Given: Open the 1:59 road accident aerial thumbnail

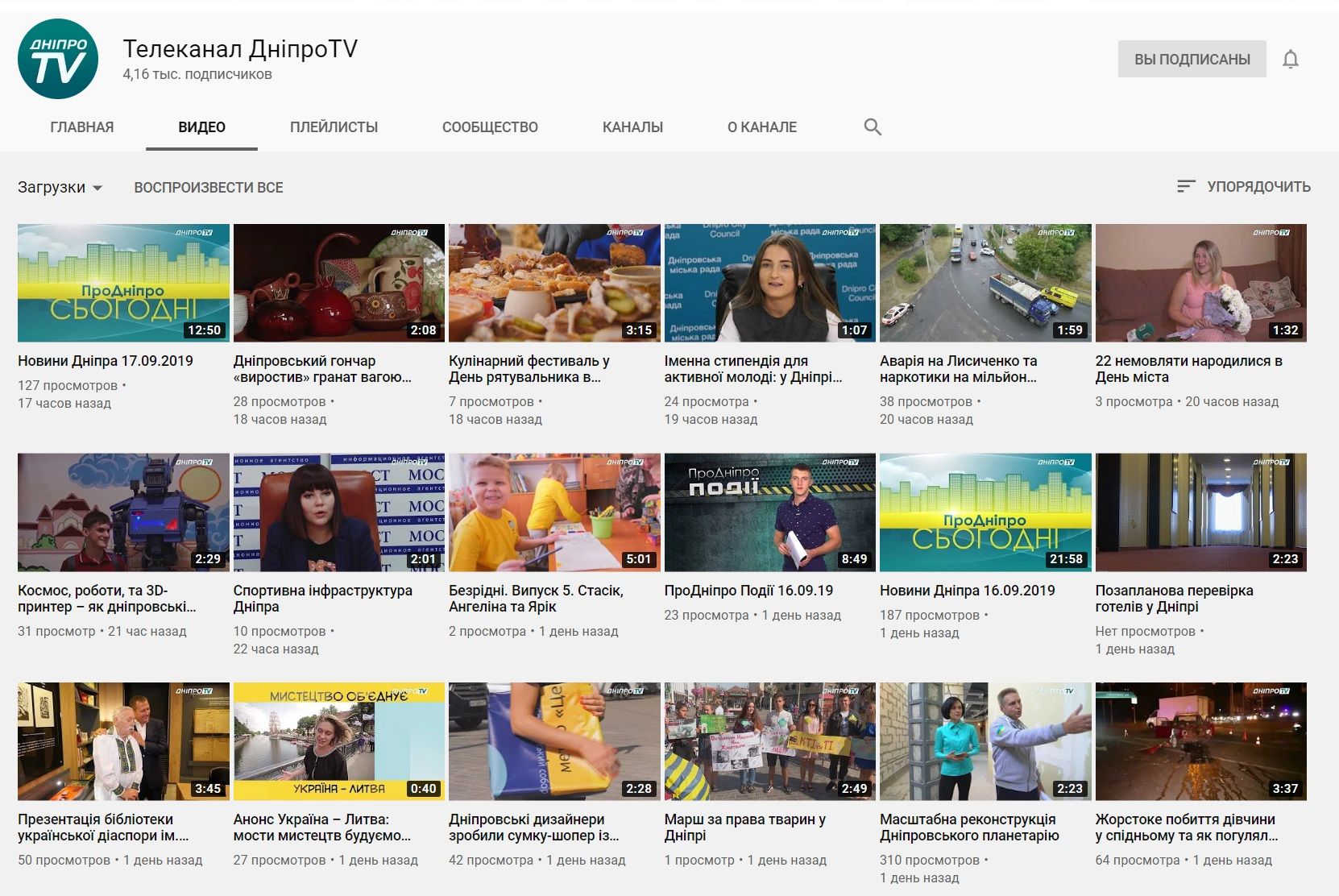Looking at the screenshot, I should point(985,283).
